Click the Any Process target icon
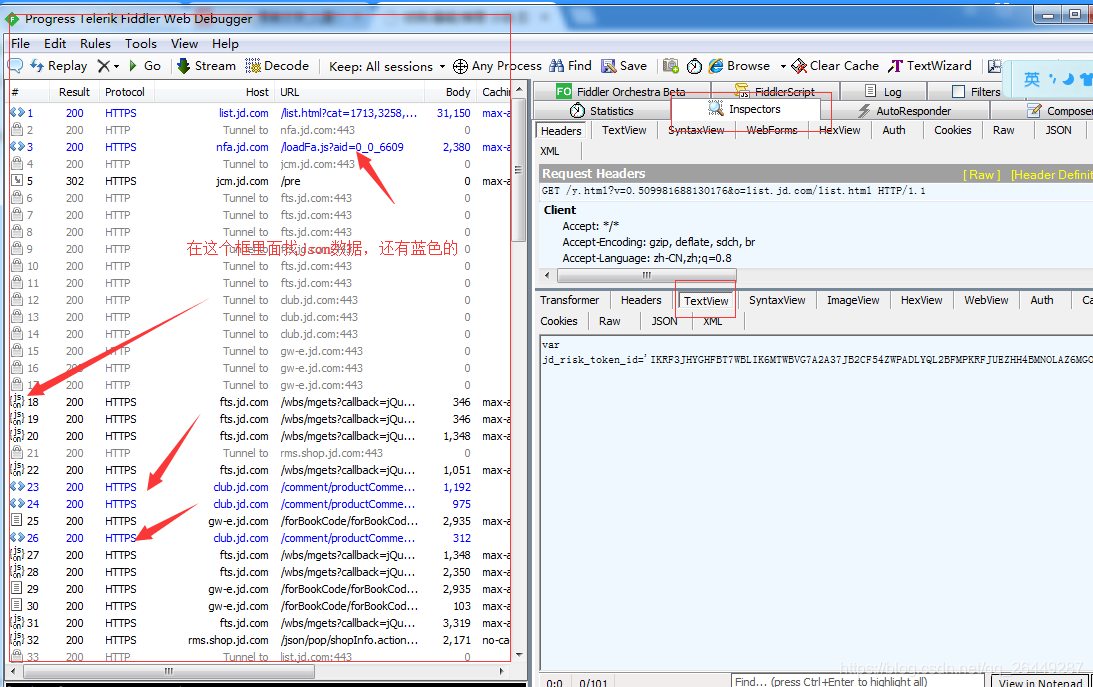This screenshot has height=687, width=1093. [x=460, y=66]
